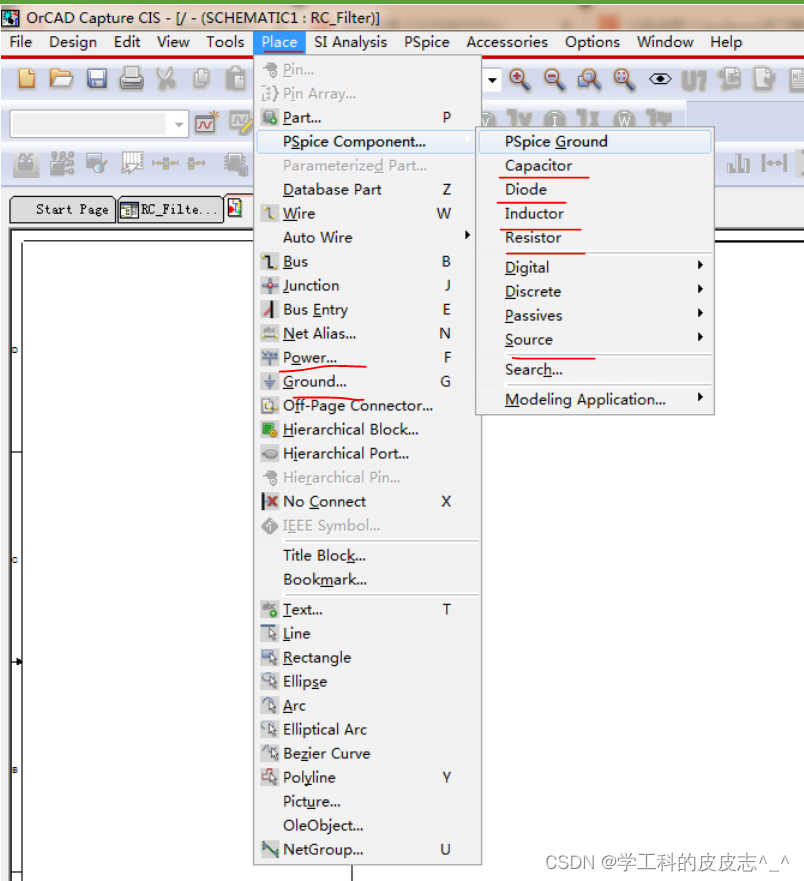
Task: Select Wire in Place menu
Action: click(x=368, y=214)
